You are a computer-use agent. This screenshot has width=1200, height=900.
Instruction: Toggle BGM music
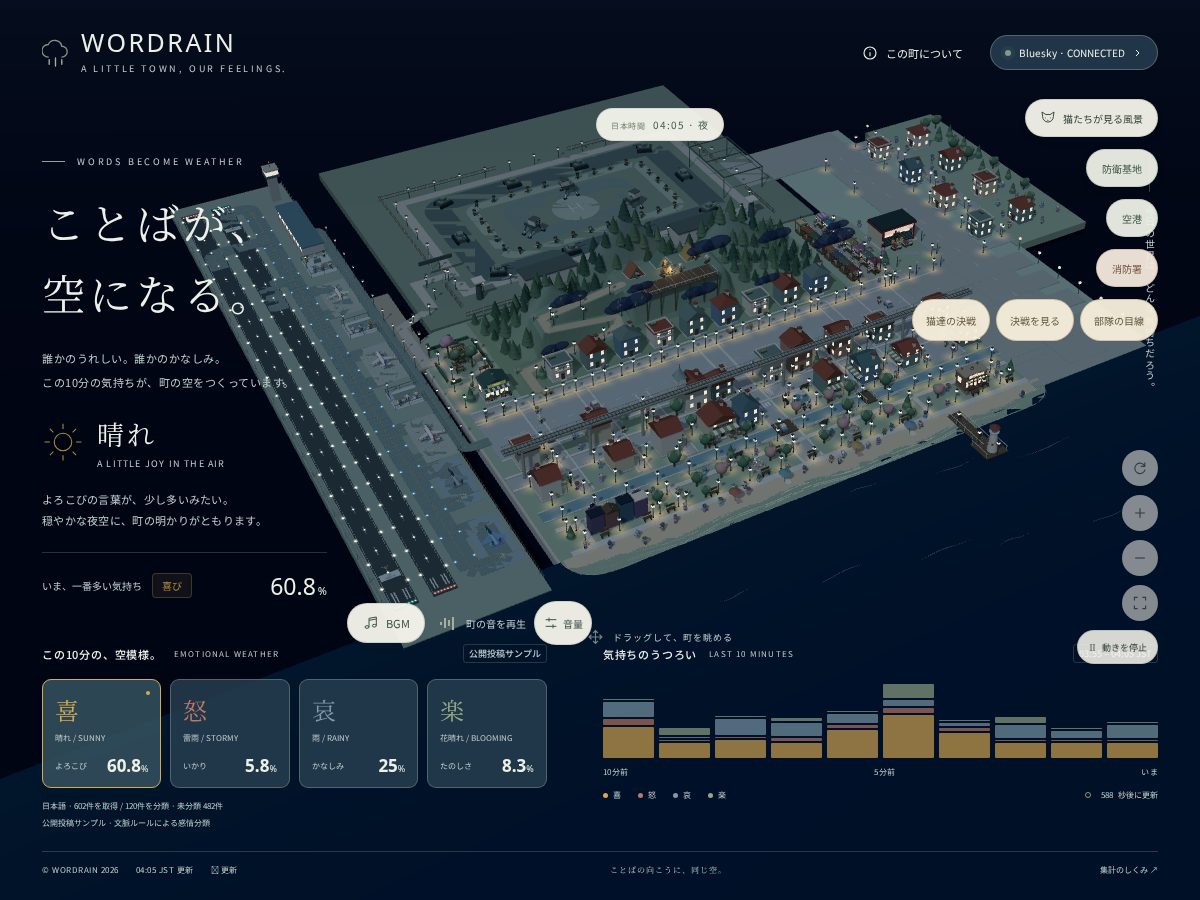tap(386, 623)
